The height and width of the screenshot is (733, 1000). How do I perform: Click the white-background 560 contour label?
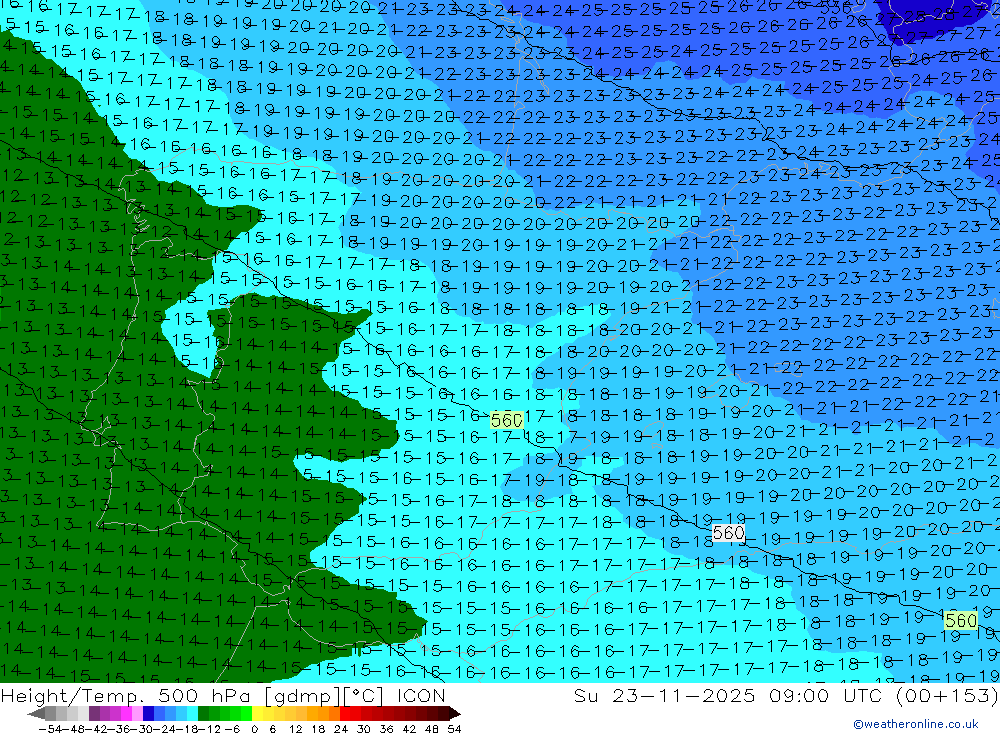(x=728, y=533)
